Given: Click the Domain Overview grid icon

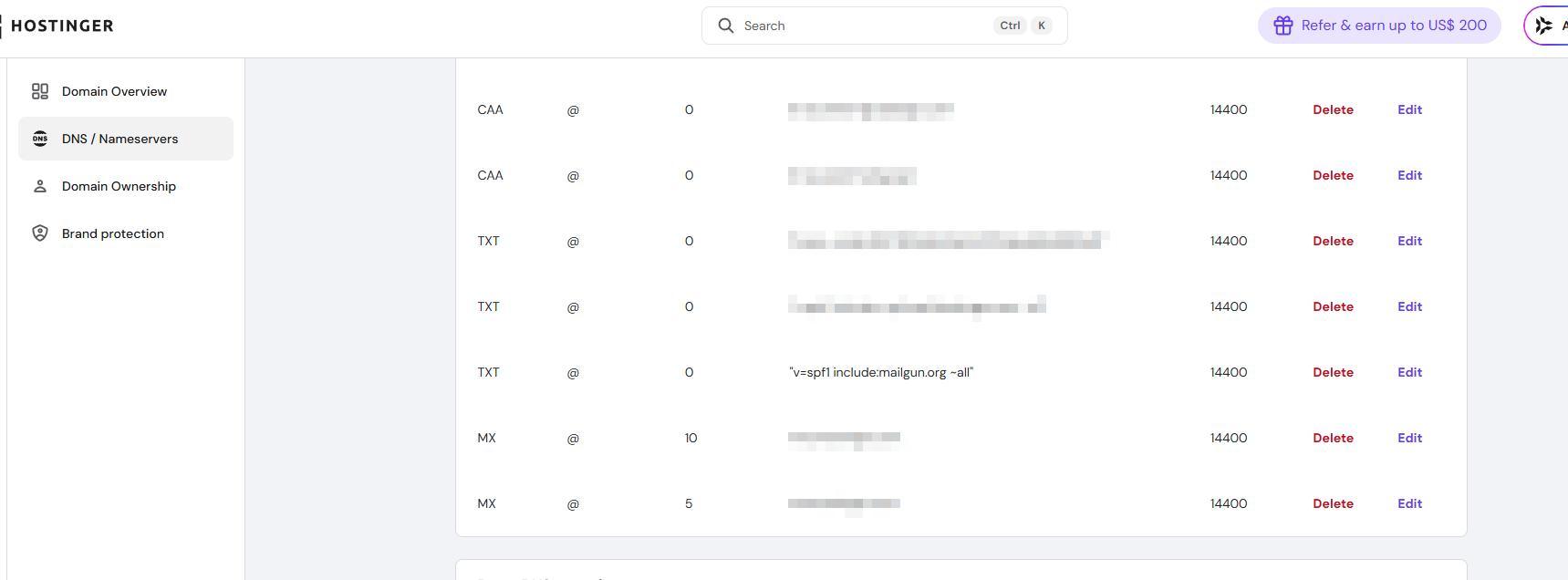Looking at the screenshot, I should [40, 91].
